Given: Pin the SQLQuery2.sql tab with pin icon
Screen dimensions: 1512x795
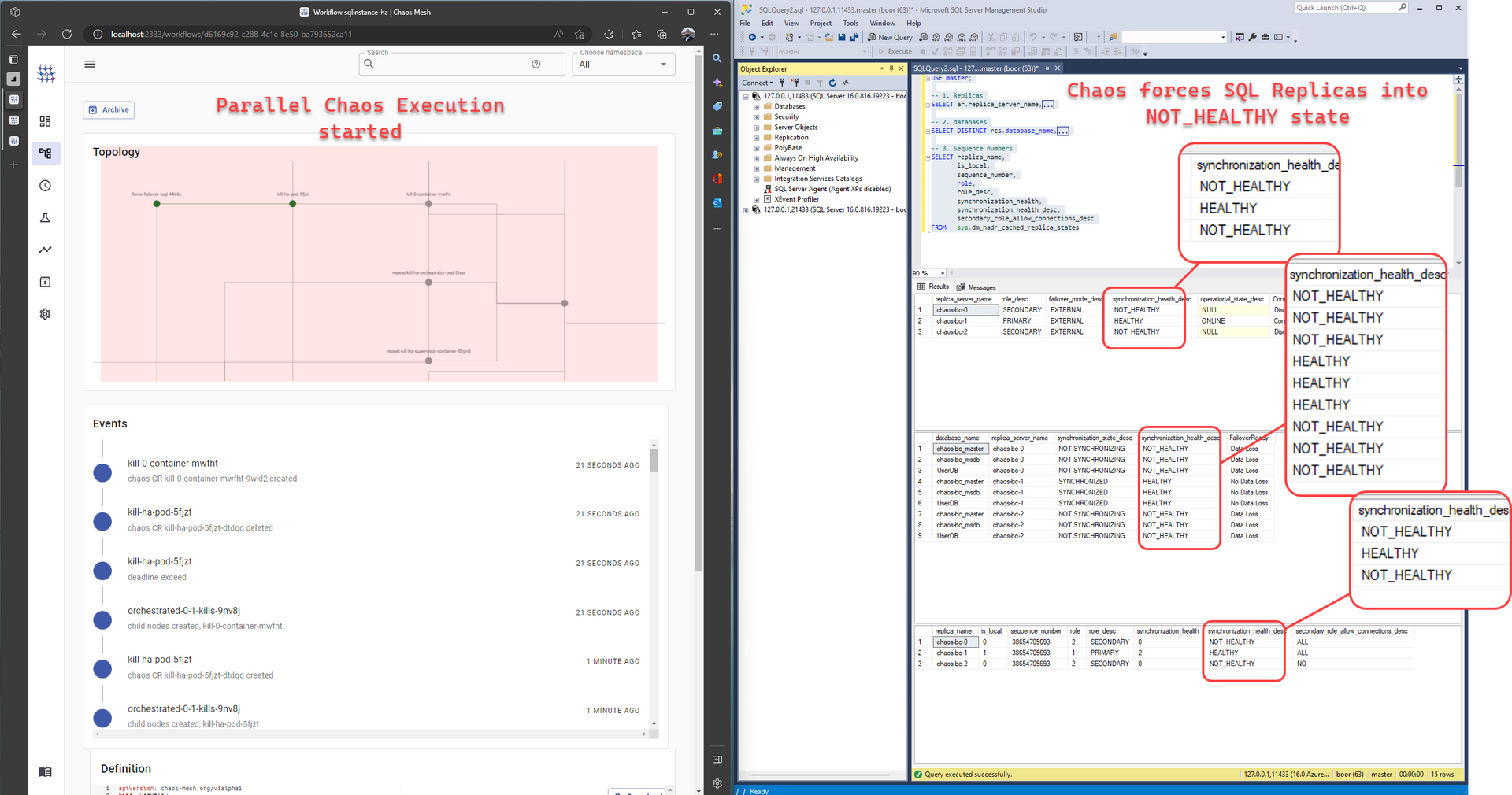Looking at the screenshot, I should point(1047,68).
